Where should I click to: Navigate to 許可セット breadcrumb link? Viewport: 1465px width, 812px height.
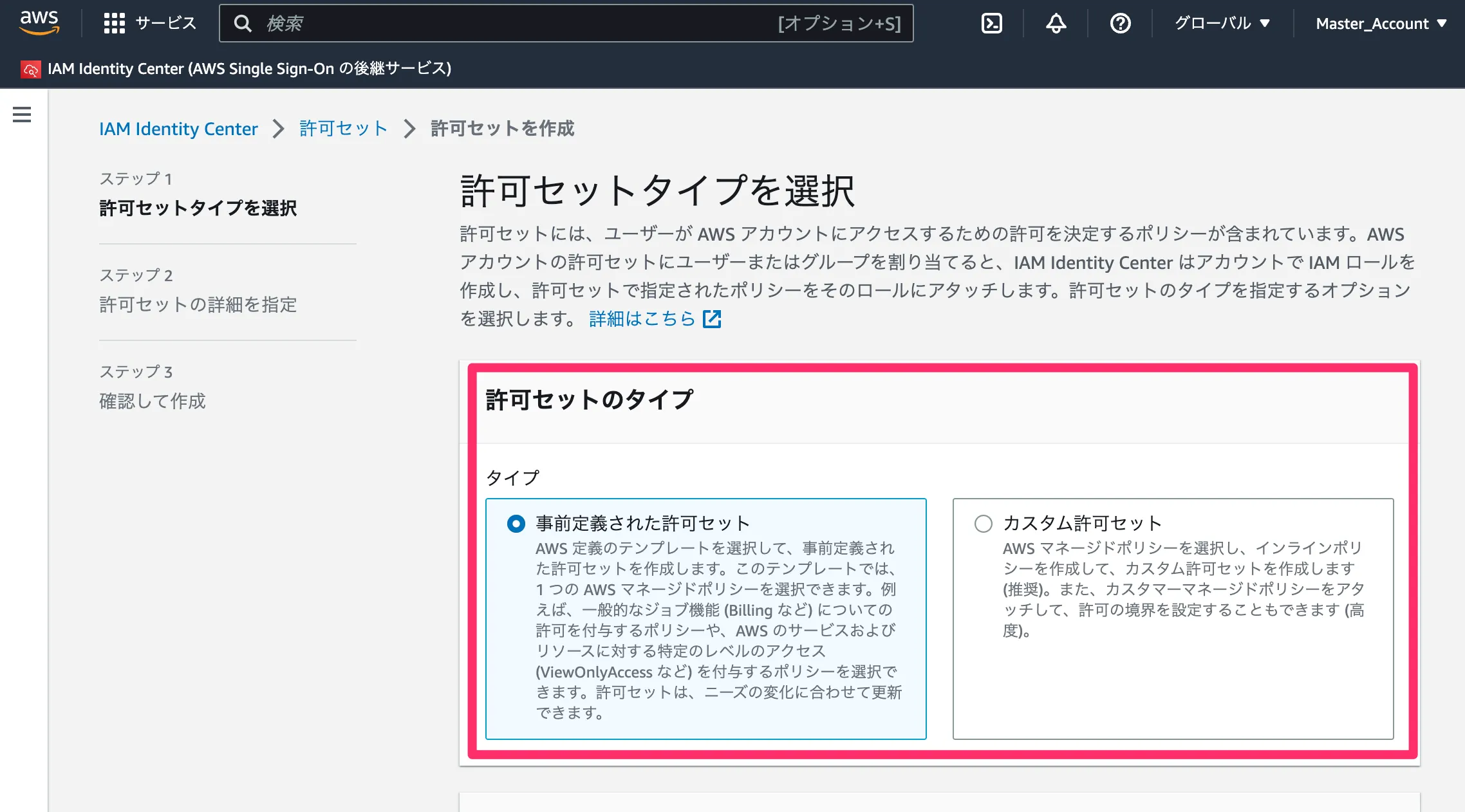click(x=343, y=129)
